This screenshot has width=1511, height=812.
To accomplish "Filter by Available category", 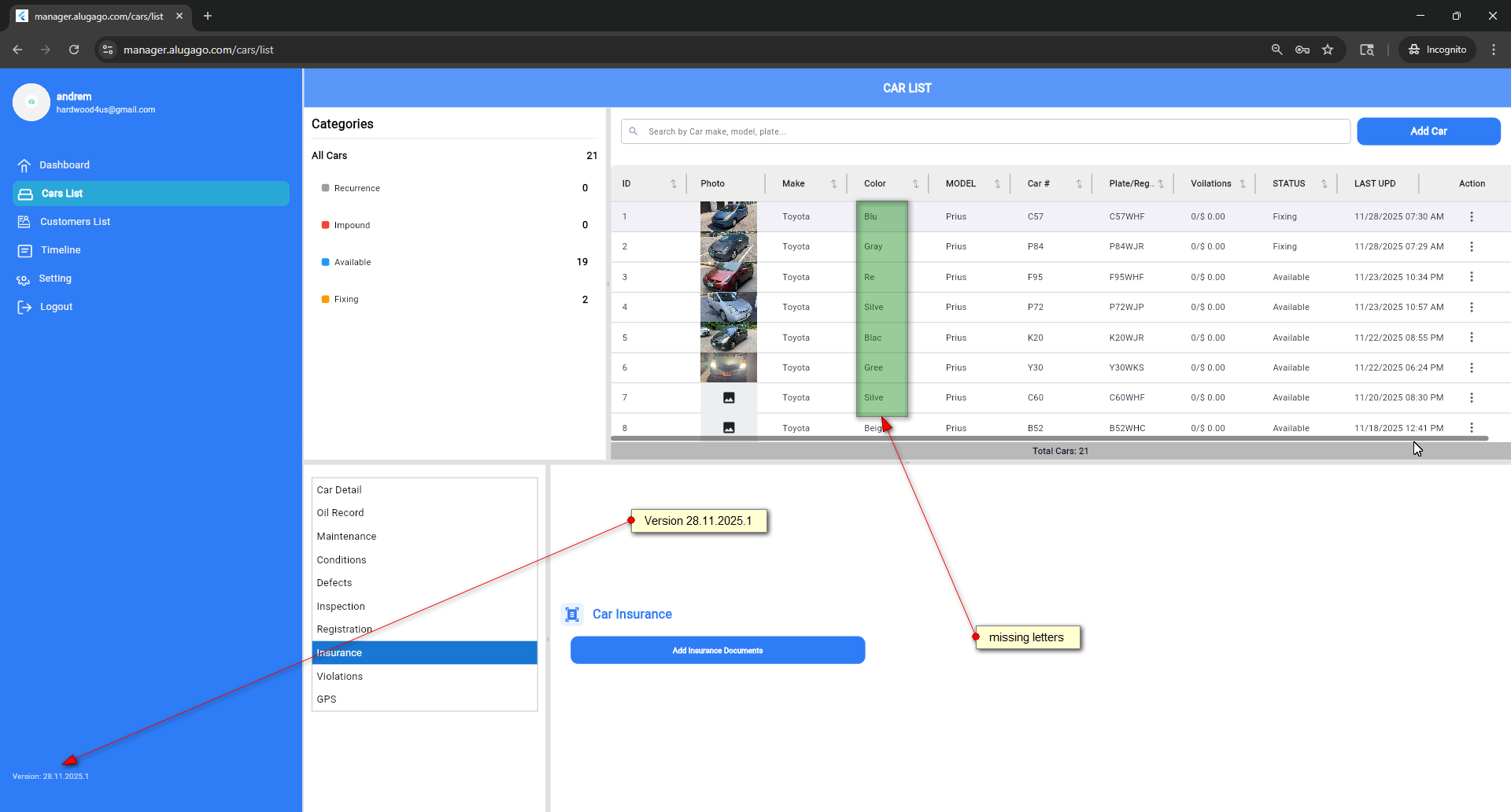I will tap(353, 262).
